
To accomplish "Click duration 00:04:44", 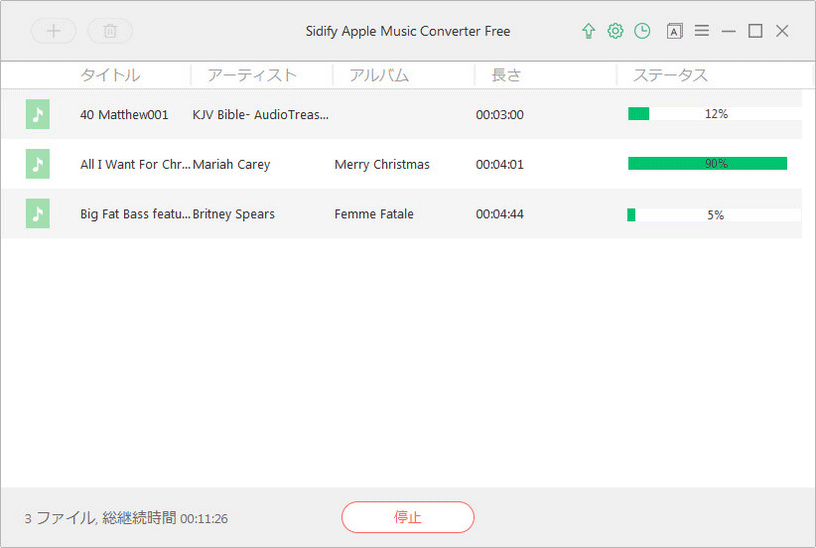I will pyautogui.click(x=500, y=214).
